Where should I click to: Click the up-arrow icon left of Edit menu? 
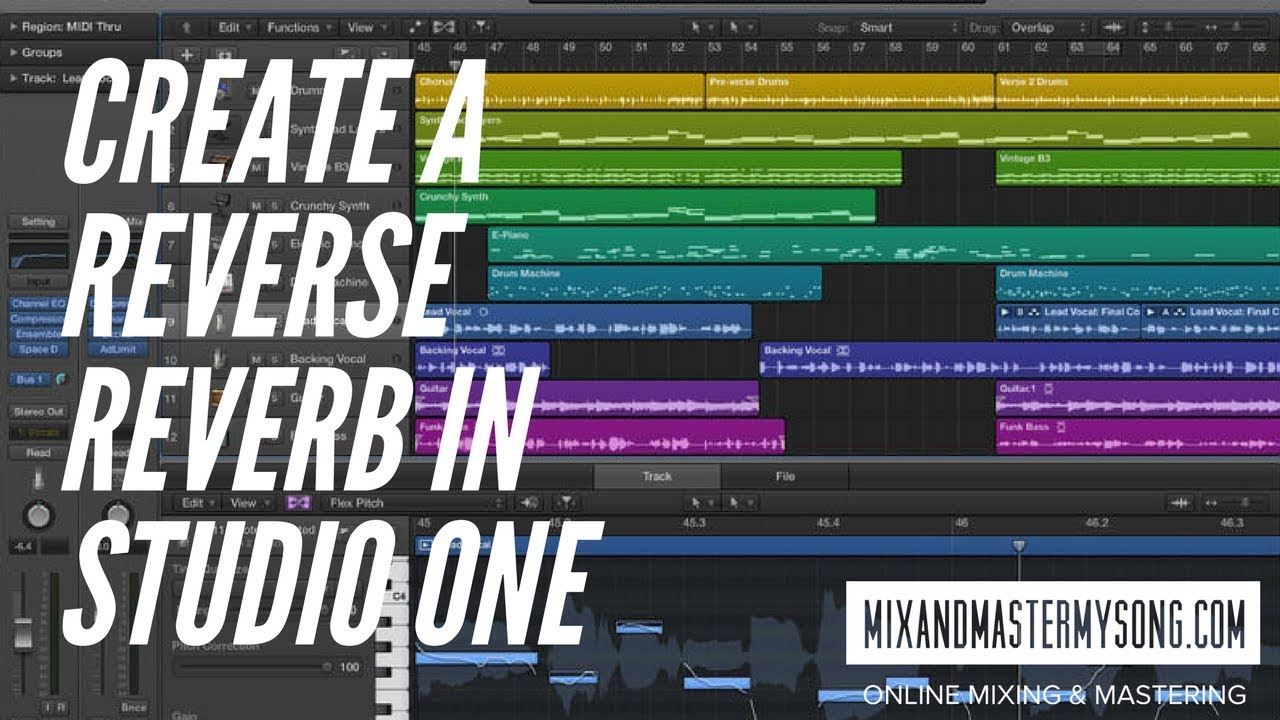click(x=187, y=27)
